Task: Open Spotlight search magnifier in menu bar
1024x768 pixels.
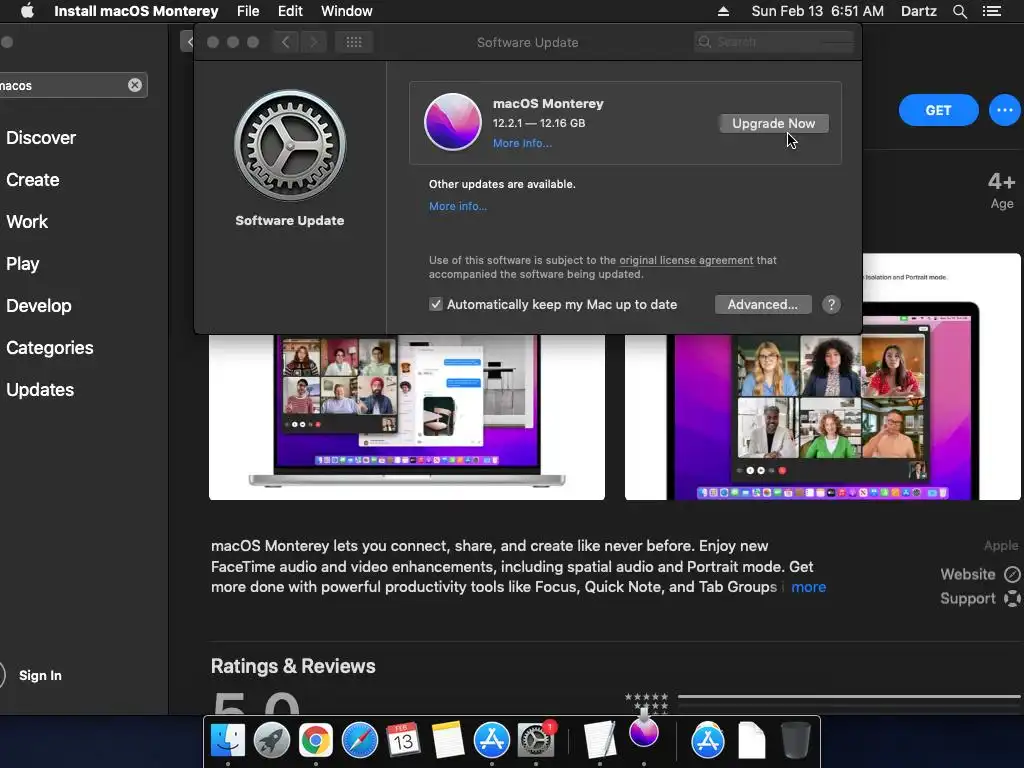Action: pyautogui.click(x=959, y=11)
